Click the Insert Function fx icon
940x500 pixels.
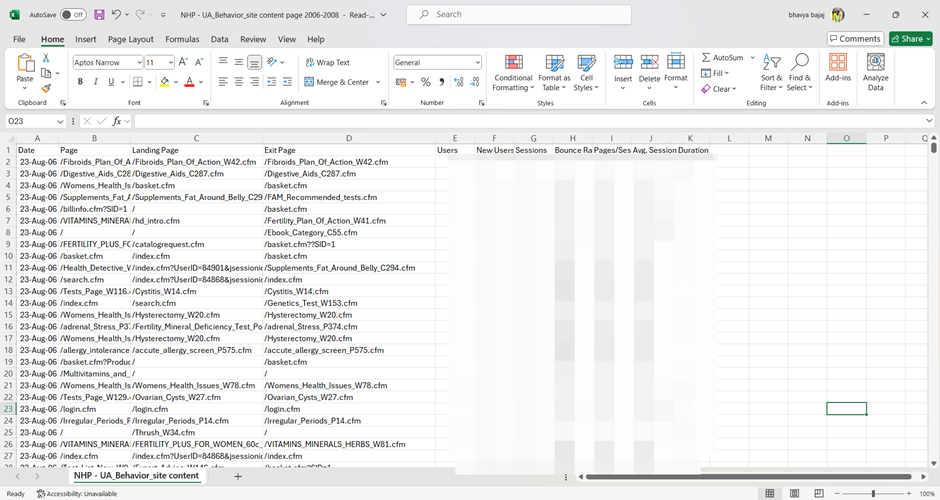coord(117,121)
